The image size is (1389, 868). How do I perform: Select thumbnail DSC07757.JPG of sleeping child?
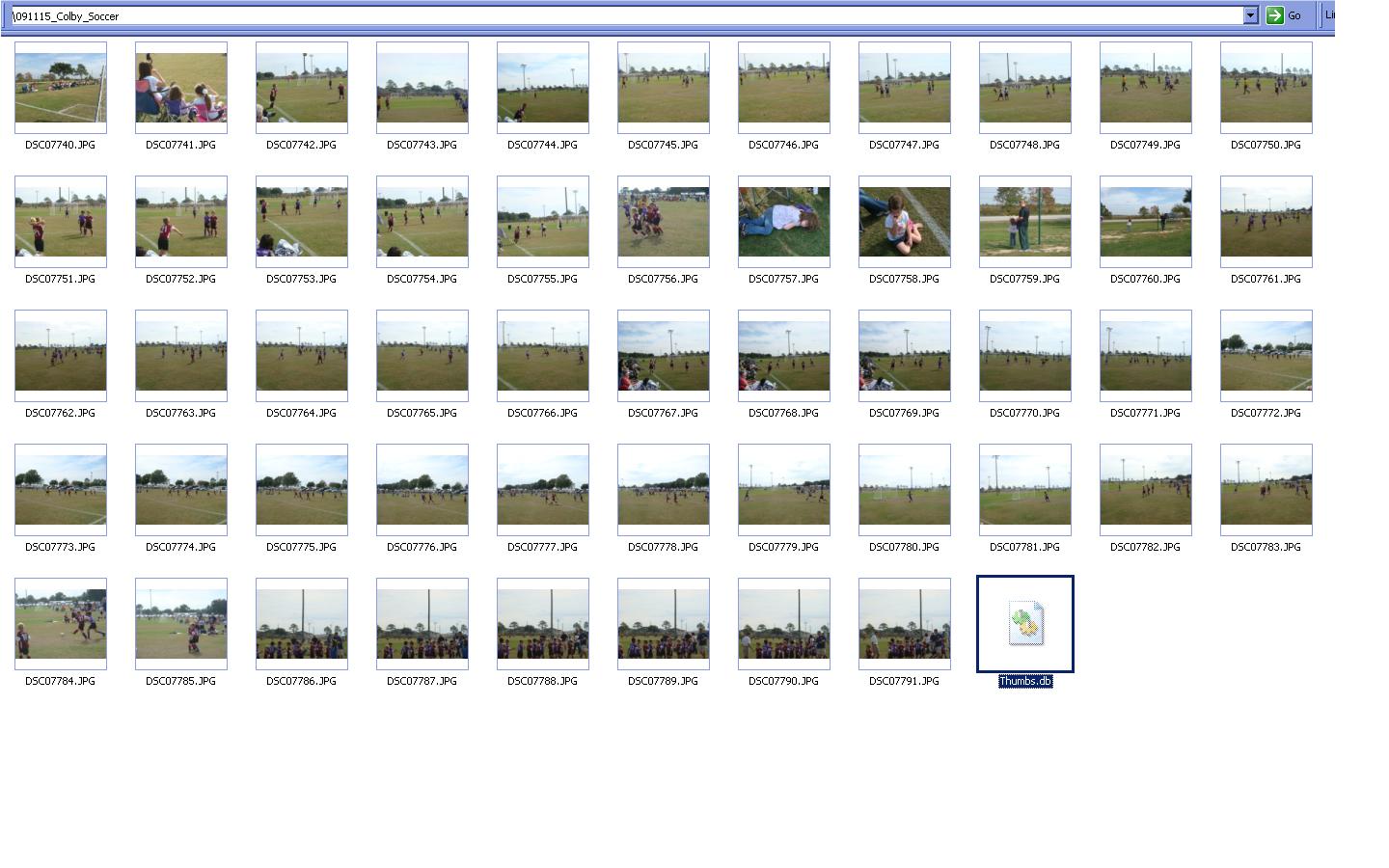point(784,222)
